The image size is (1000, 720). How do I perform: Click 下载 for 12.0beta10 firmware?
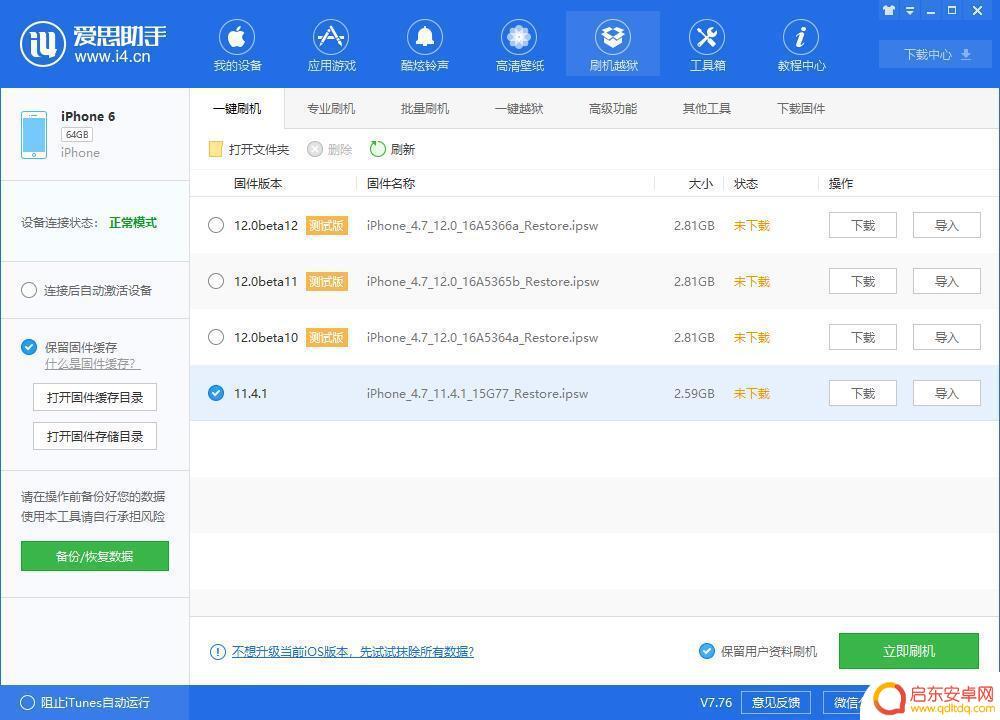[863, 337]
